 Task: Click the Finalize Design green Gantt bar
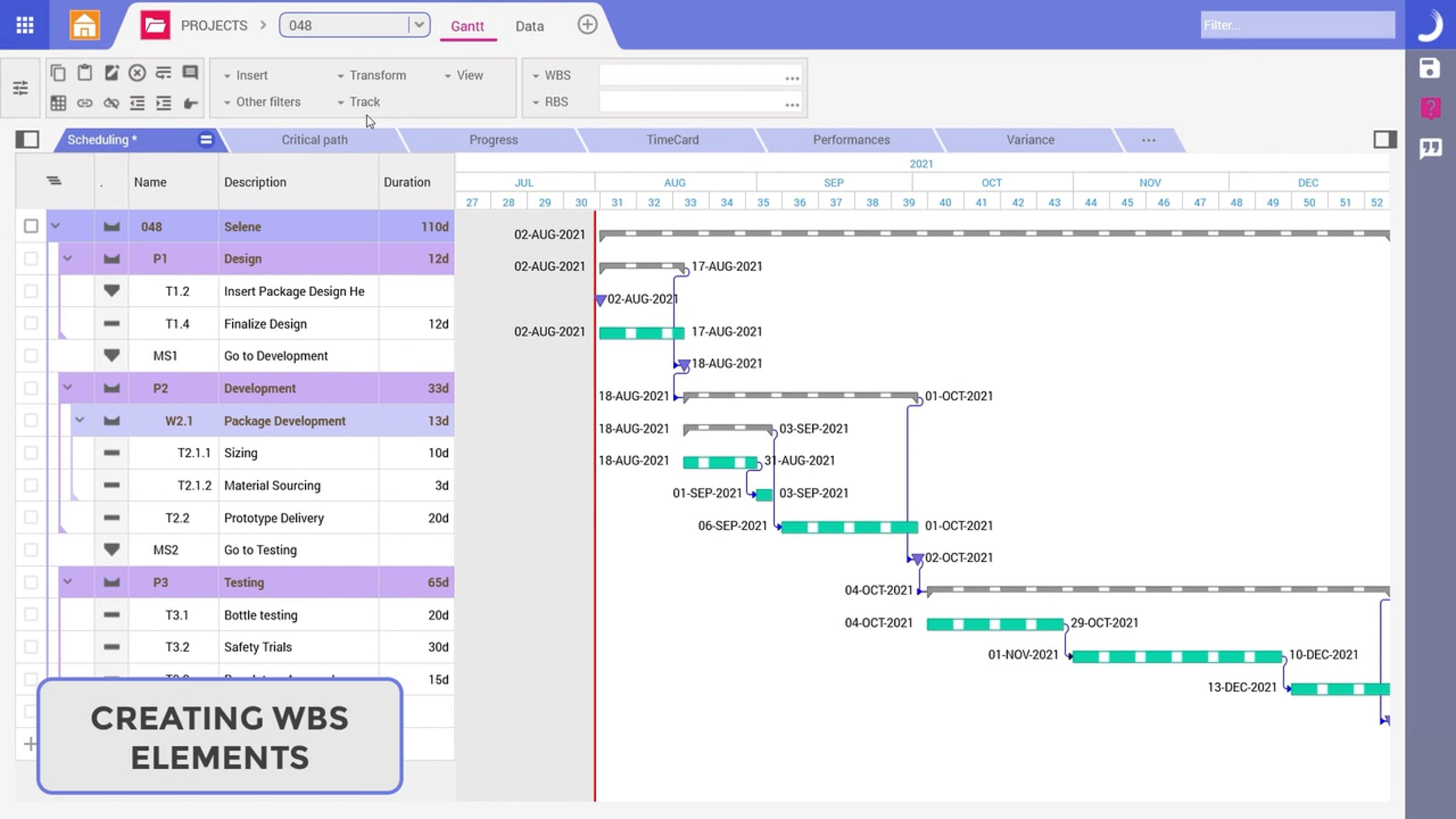click(641, 332)
